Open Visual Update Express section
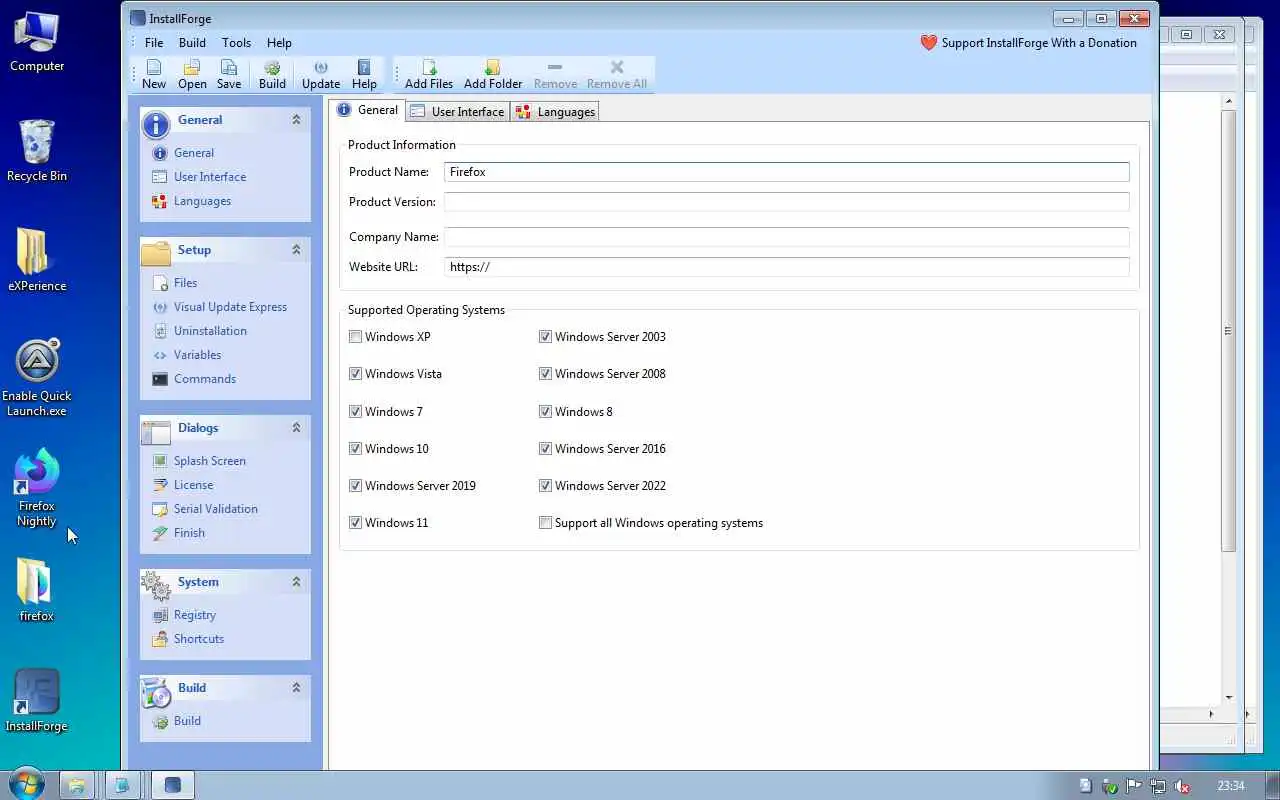 tap(230, 307)
